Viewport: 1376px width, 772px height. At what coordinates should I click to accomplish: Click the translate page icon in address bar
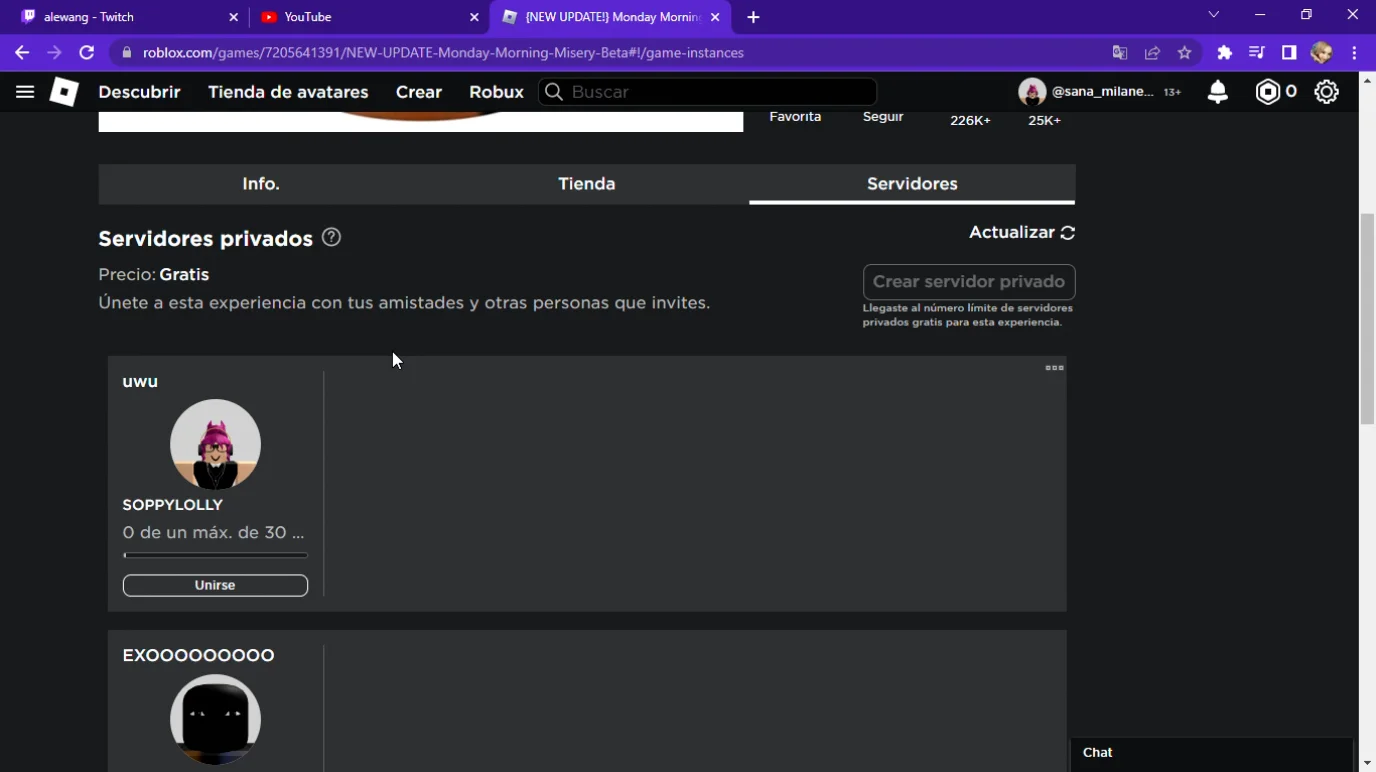click(1119, 53)
